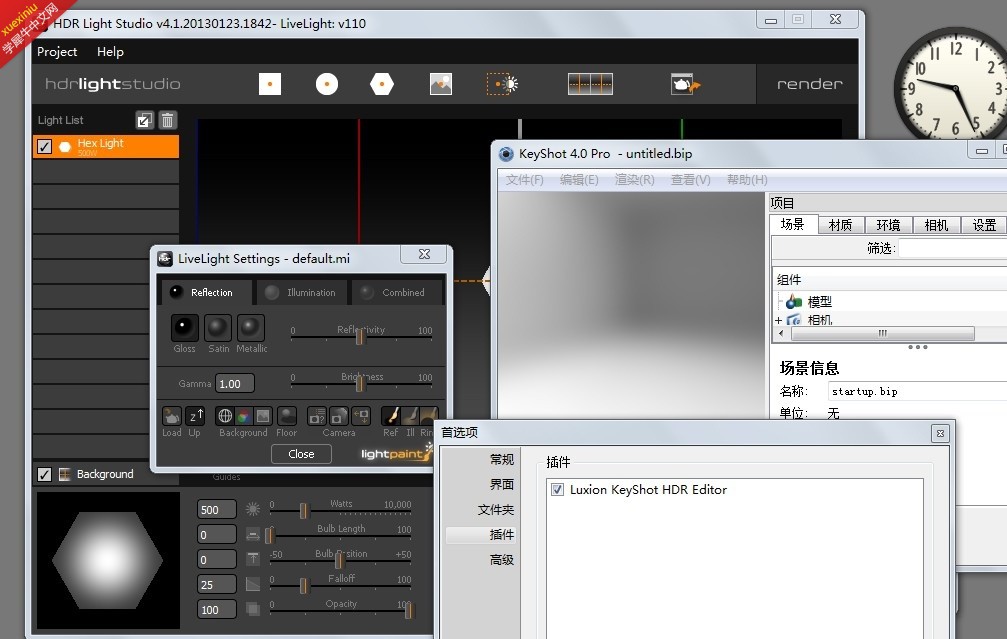The image size is (1007, 639).
Task: Switch to the 材质 tab in KeyShot
Action: coord(841,225)
